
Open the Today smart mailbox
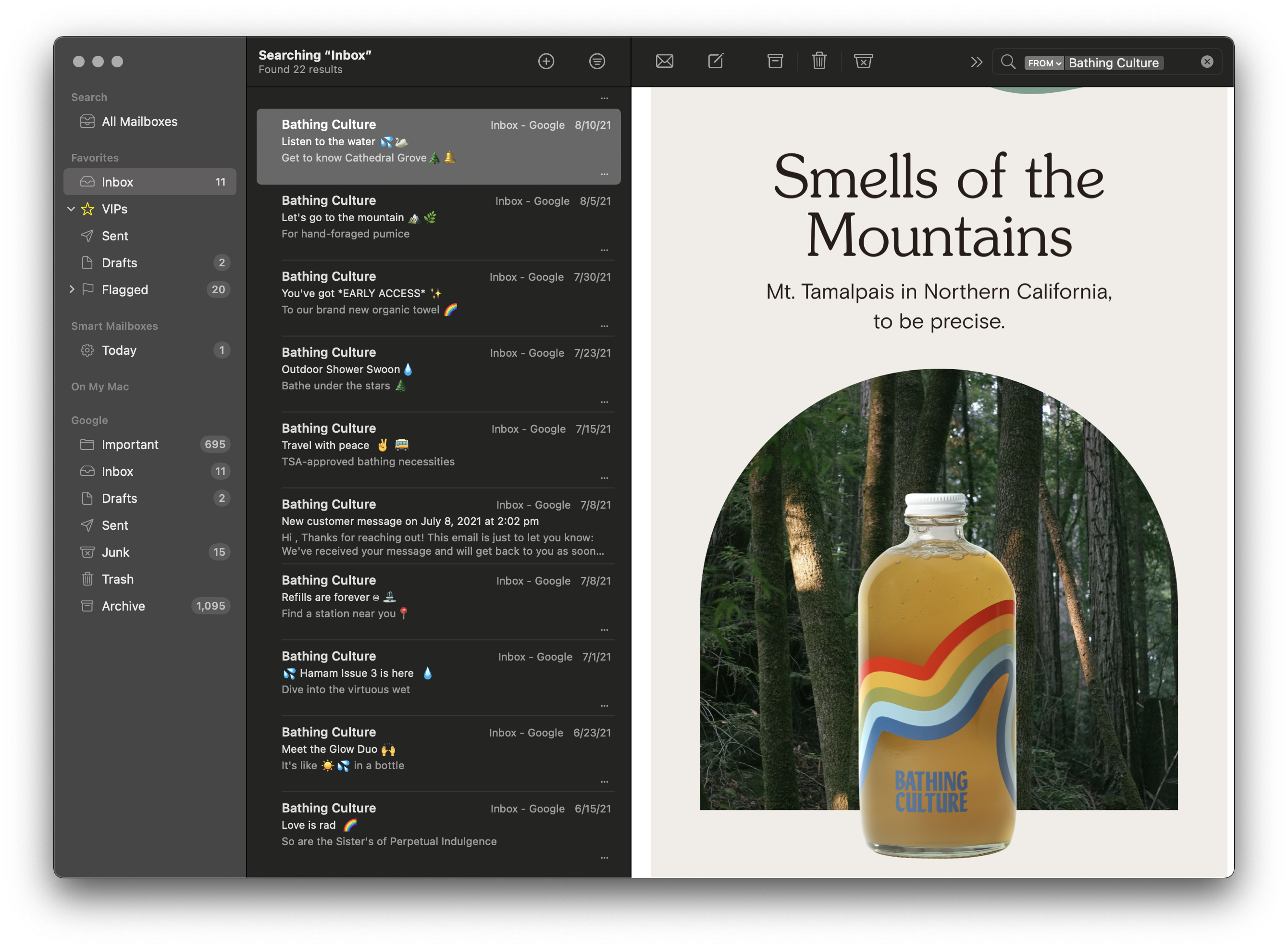point(119,350)
